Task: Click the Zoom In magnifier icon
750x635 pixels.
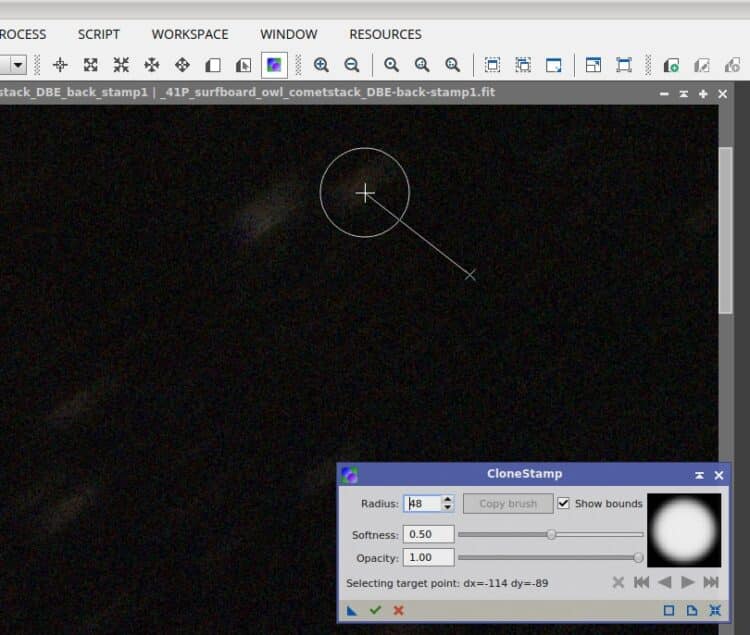Action: 321,65
